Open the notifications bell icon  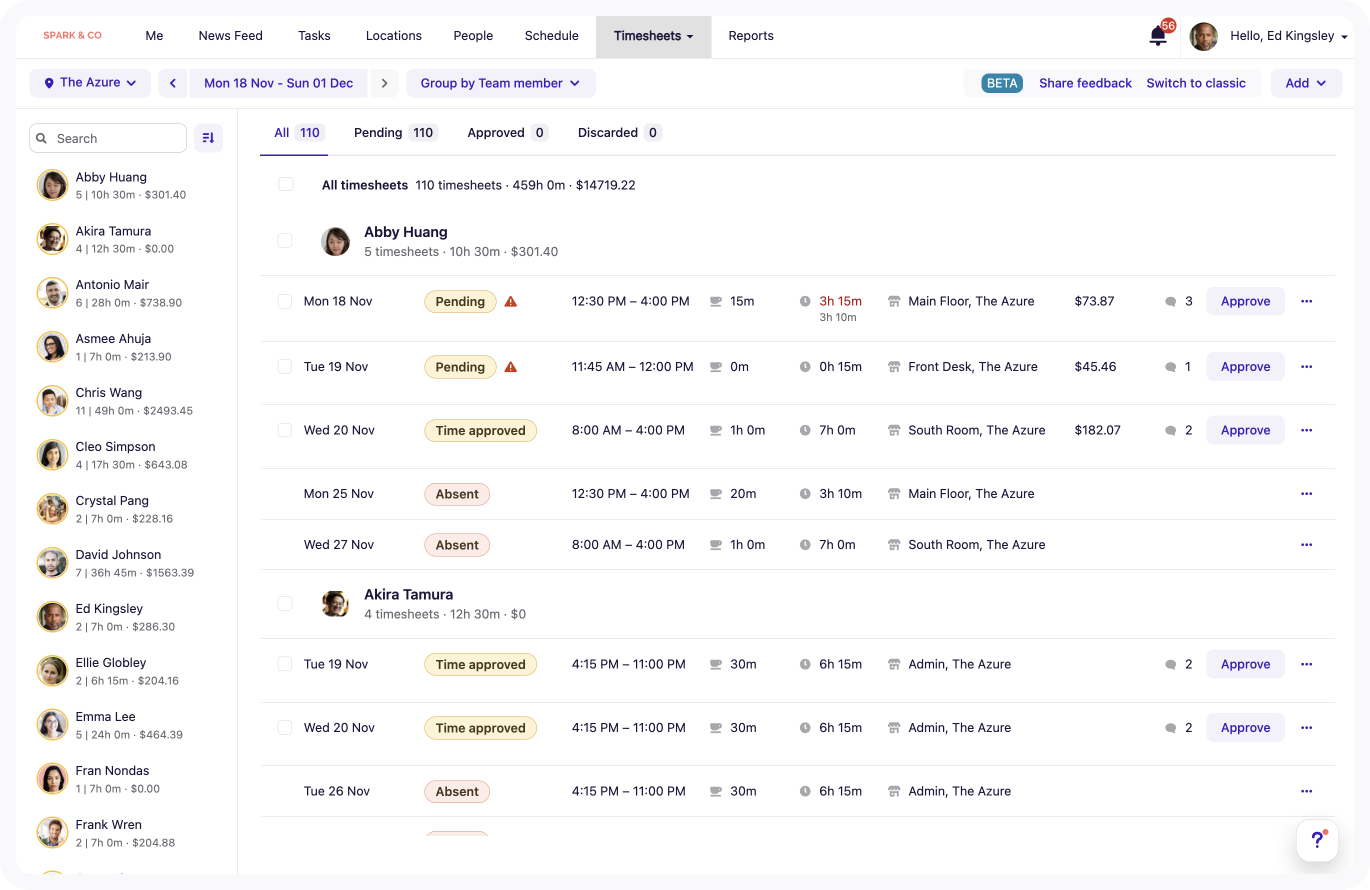1158,36
